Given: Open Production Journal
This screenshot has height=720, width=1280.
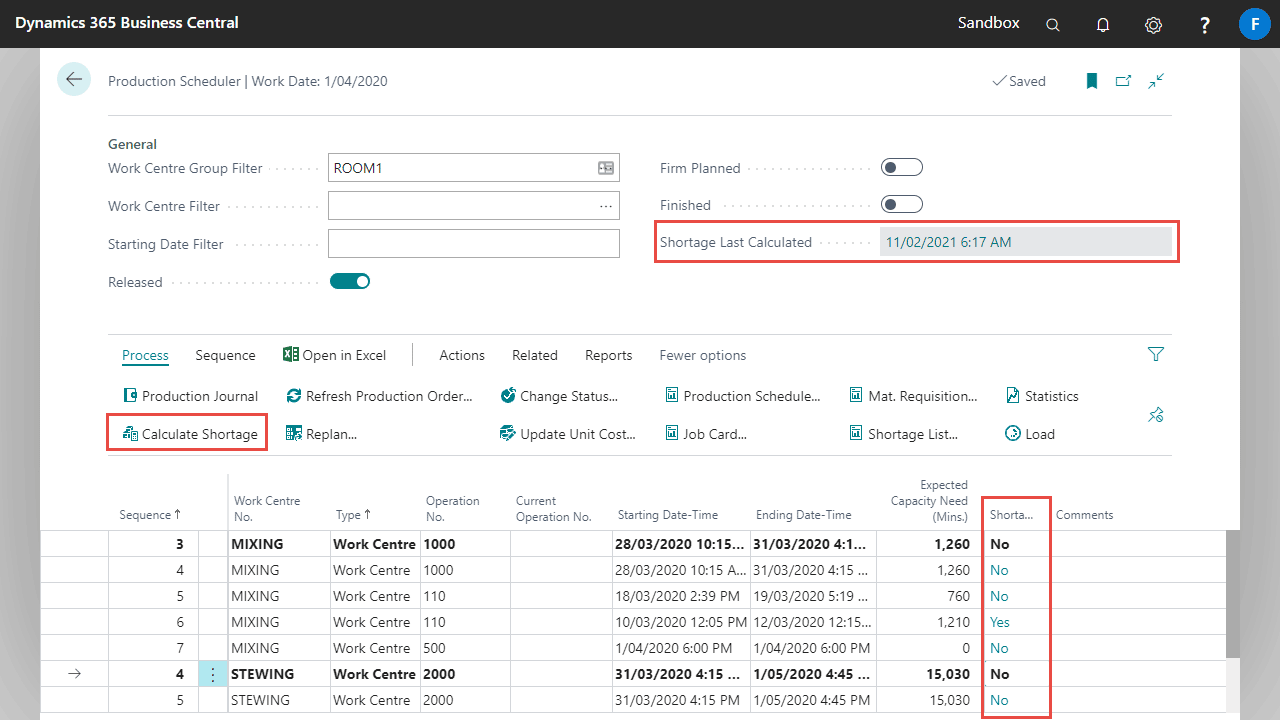Looking at the screenshot, I should [x=190, y=396].
